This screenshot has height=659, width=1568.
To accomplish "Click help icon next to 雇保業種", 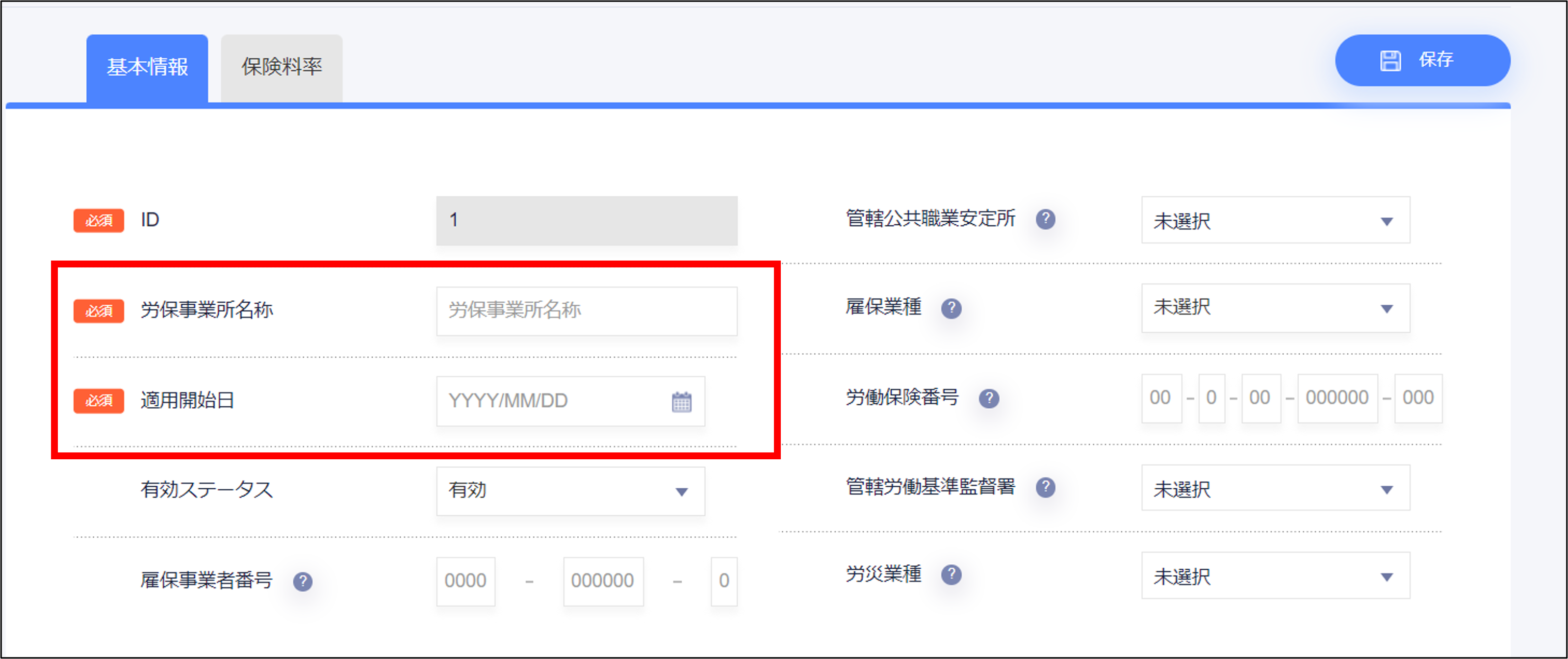I will pyautogui.click(x=951, y=308).
